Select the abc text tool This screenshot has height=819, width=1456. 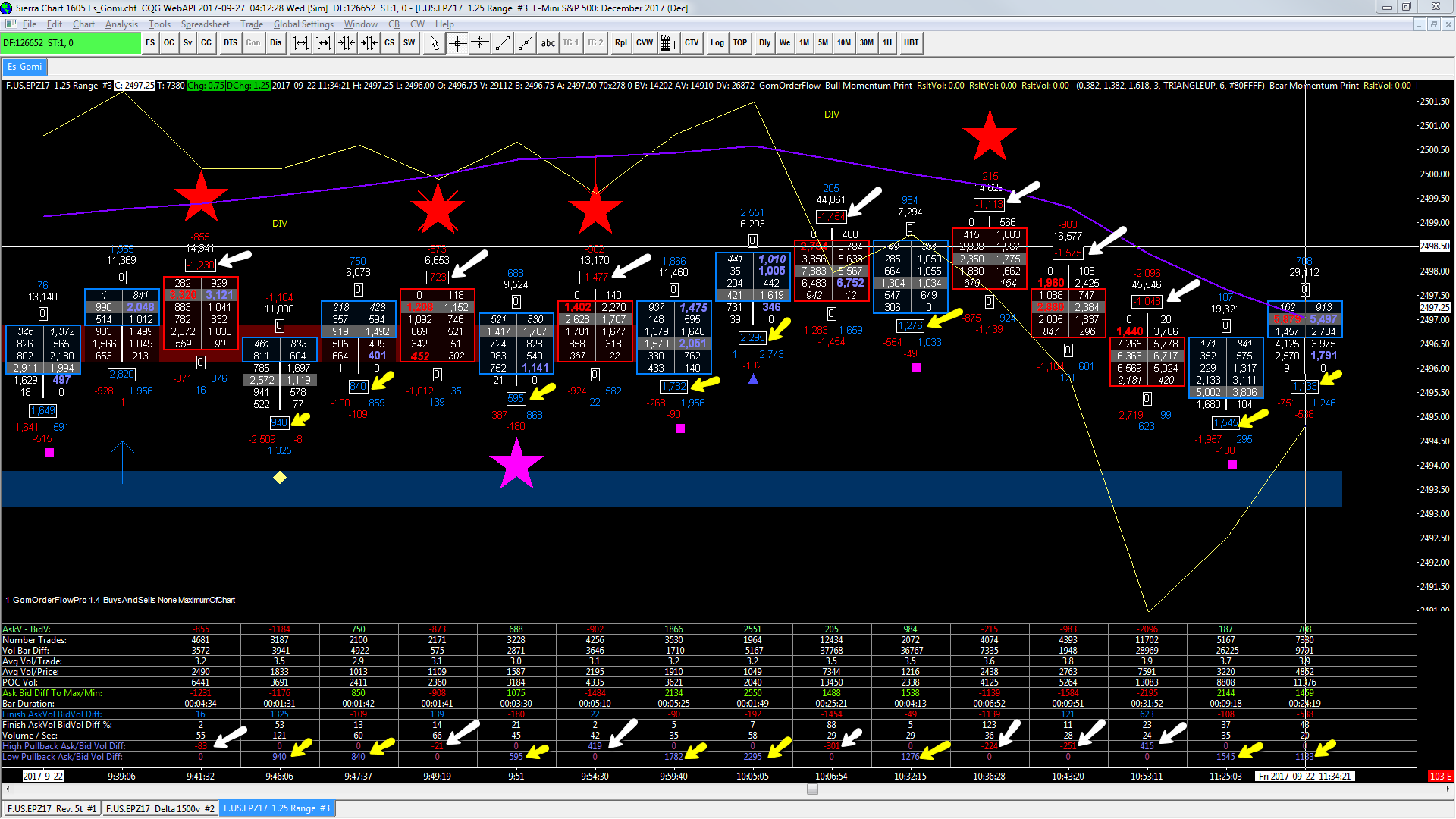pyautogui.click(x=548, y=43)
